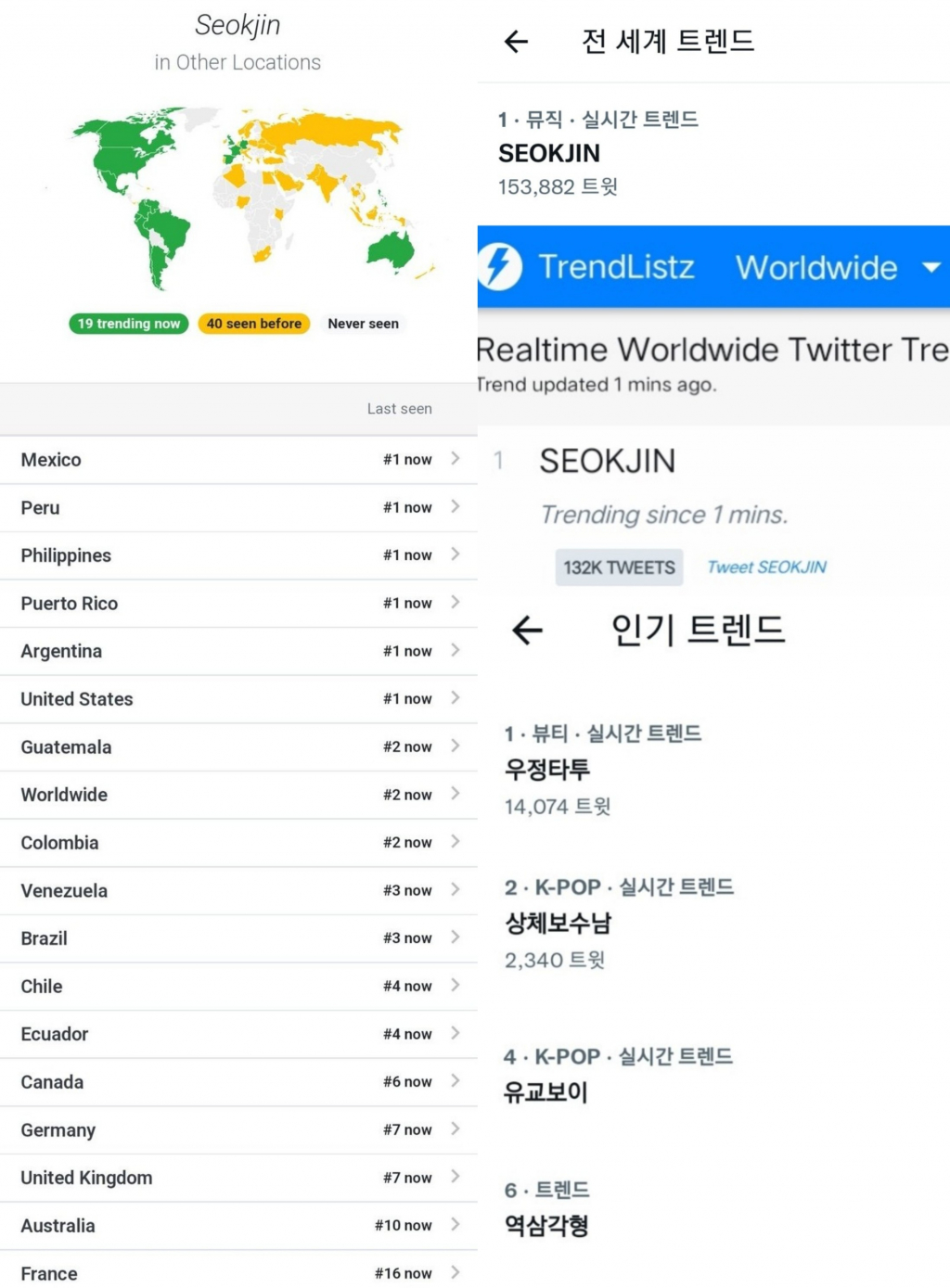Open the Australia row chevron

(456, 1224)
